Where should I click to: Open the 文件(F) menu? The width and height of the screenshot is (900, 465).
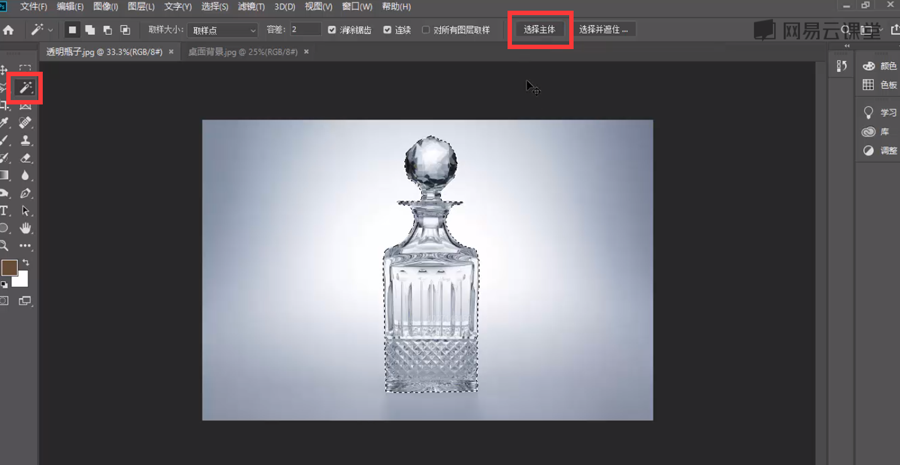click(x=34, y=7)
